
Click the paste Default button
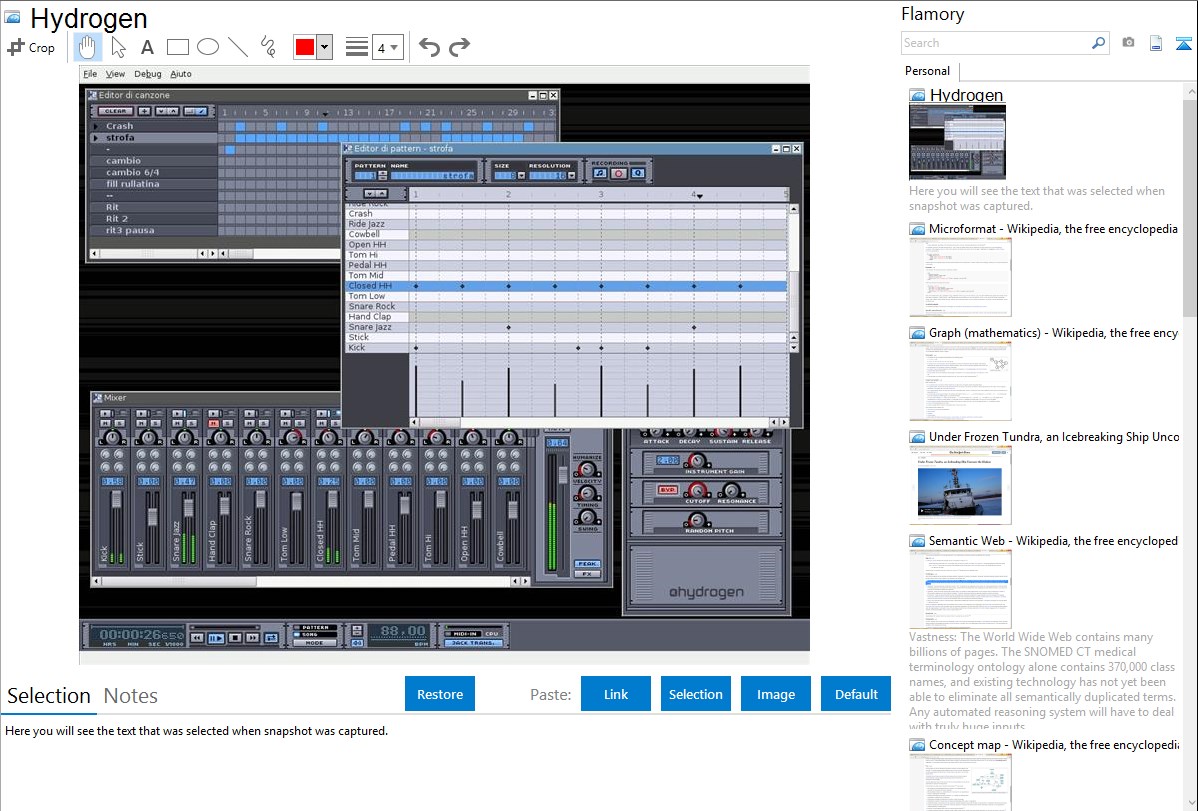pyautogui.click(x=856, y=694)
